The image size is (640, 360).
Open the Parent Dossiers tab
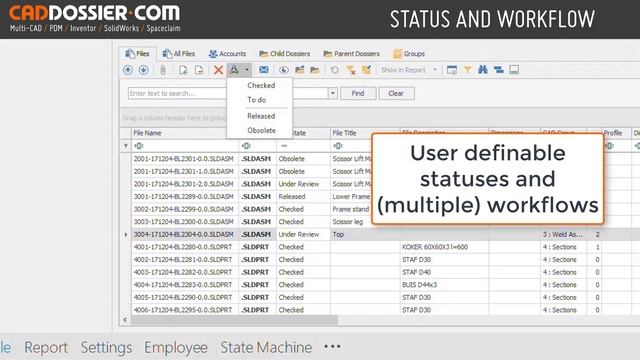[351, 53]
